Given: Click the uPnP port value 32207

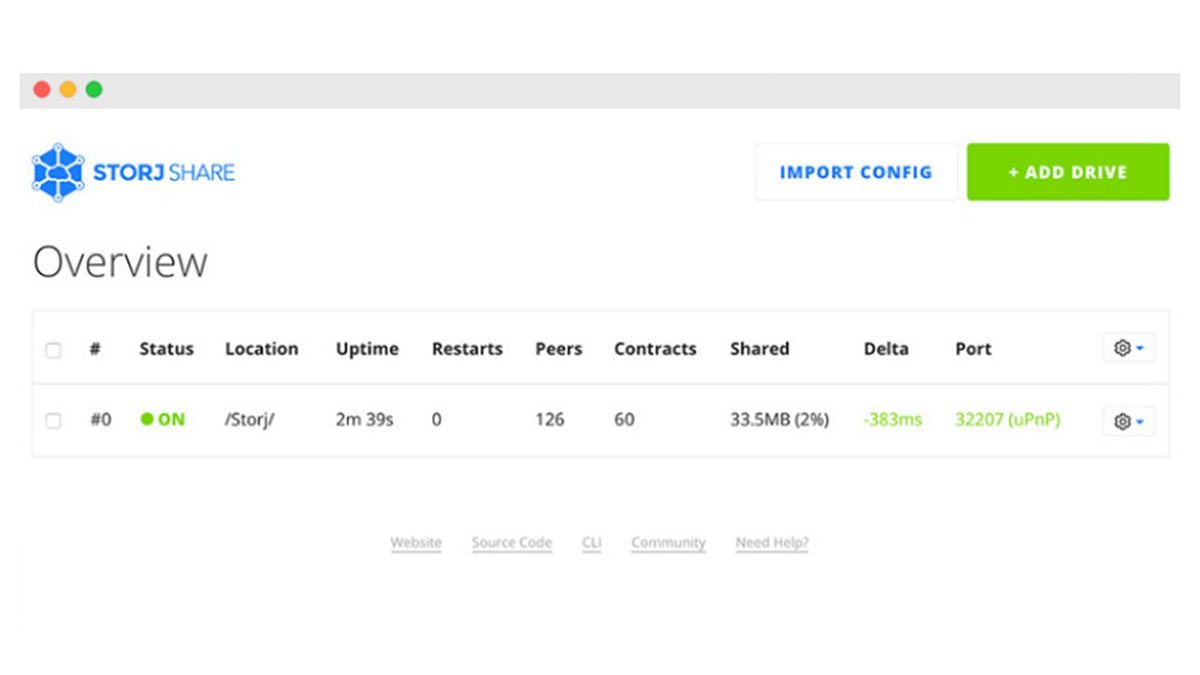Looking at the screenshot, I should click(x=1006, y=420).
